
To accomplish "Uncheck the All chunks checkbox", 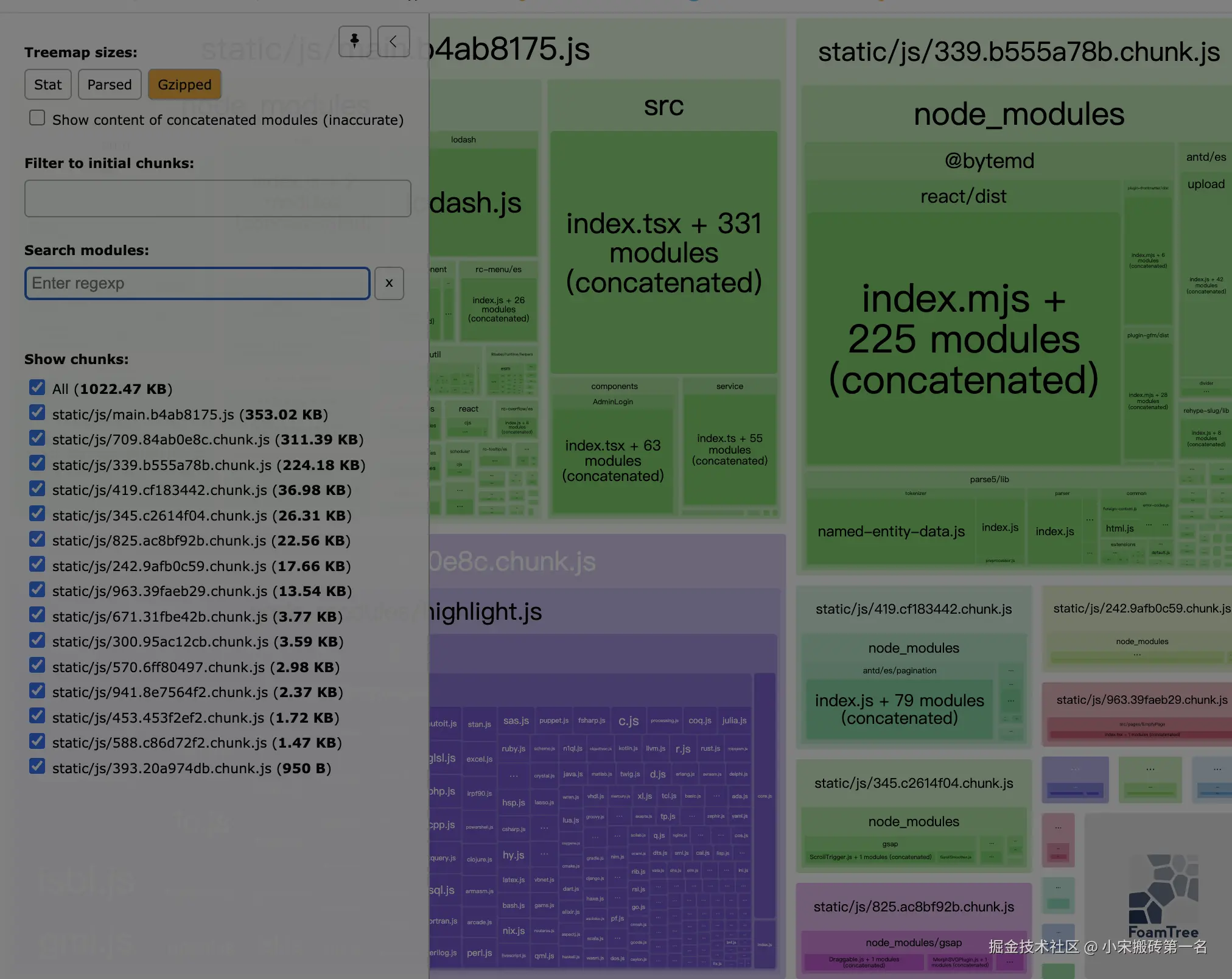I will [x=37, y=388].
